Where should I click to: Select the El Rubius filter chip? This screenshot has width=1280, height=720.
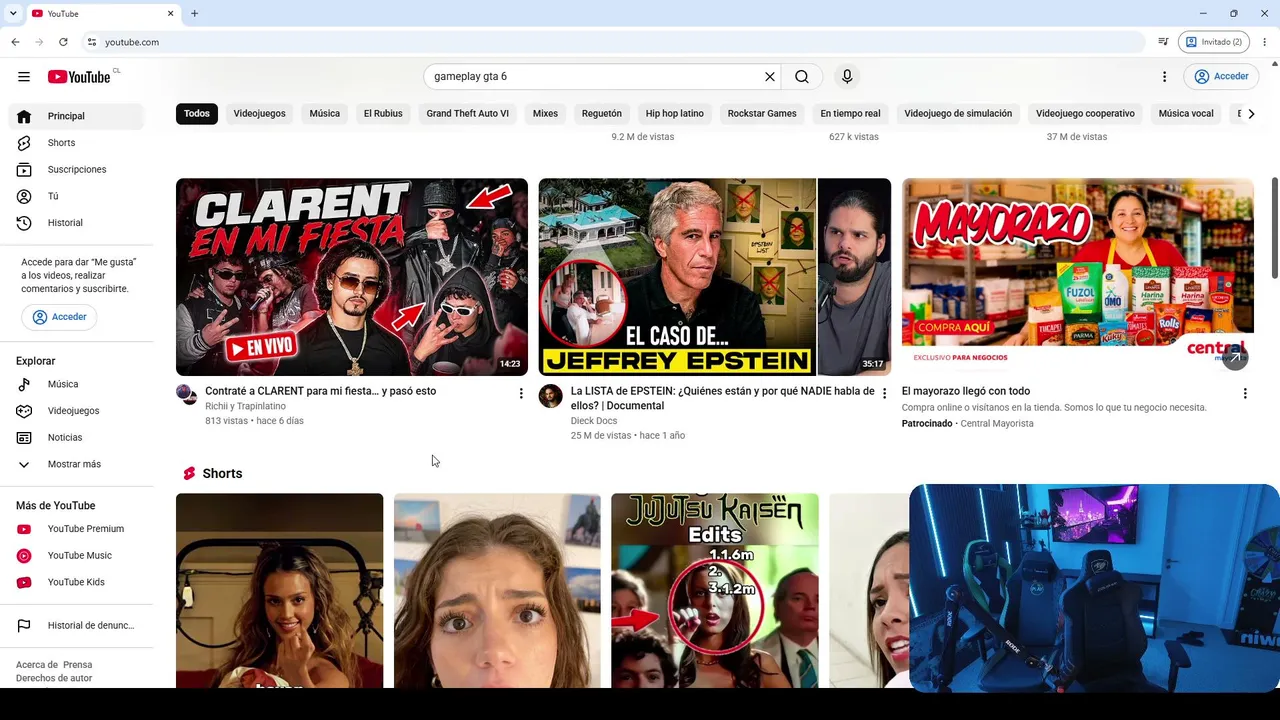click(383, 114)
